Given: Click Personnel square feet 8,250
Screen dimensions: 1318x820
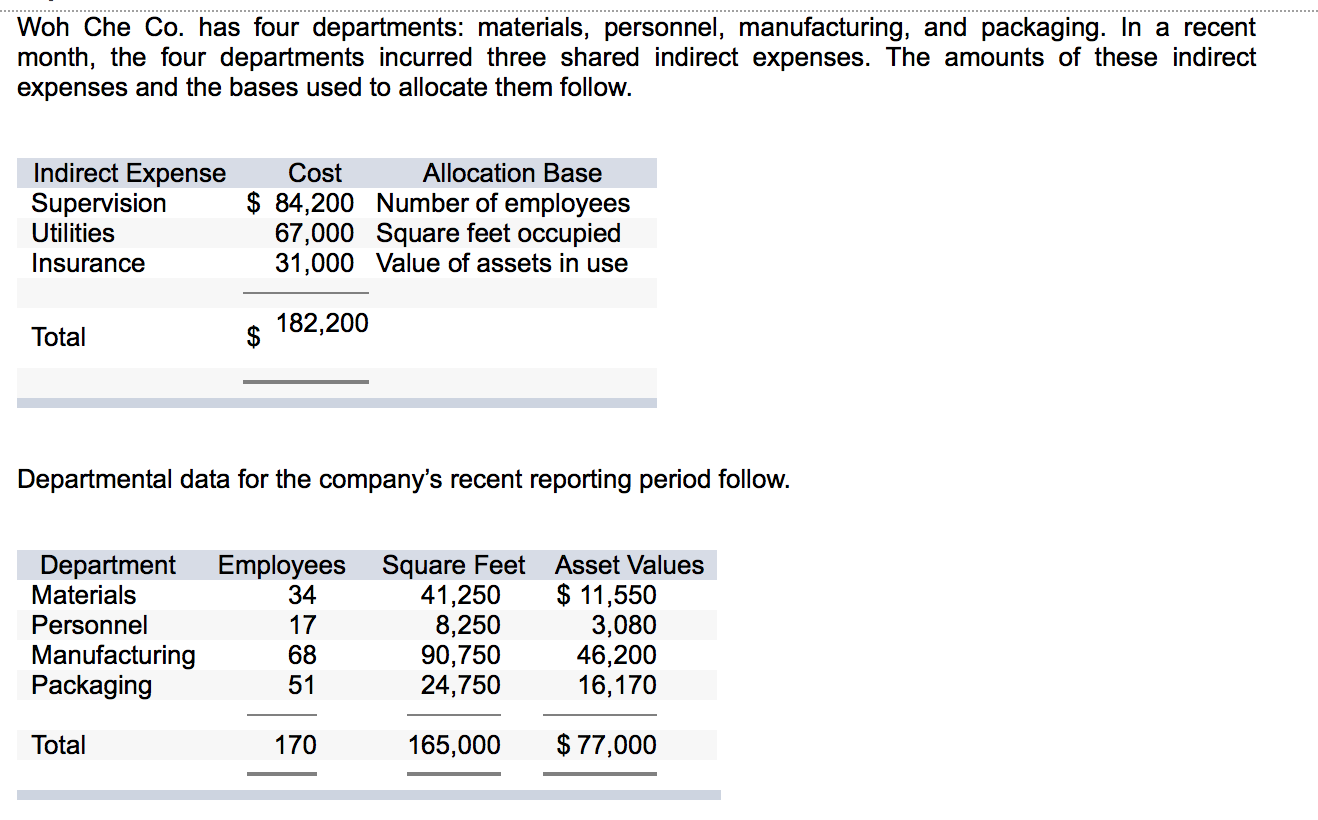Looking at the screenshot, I should [467, 625].
